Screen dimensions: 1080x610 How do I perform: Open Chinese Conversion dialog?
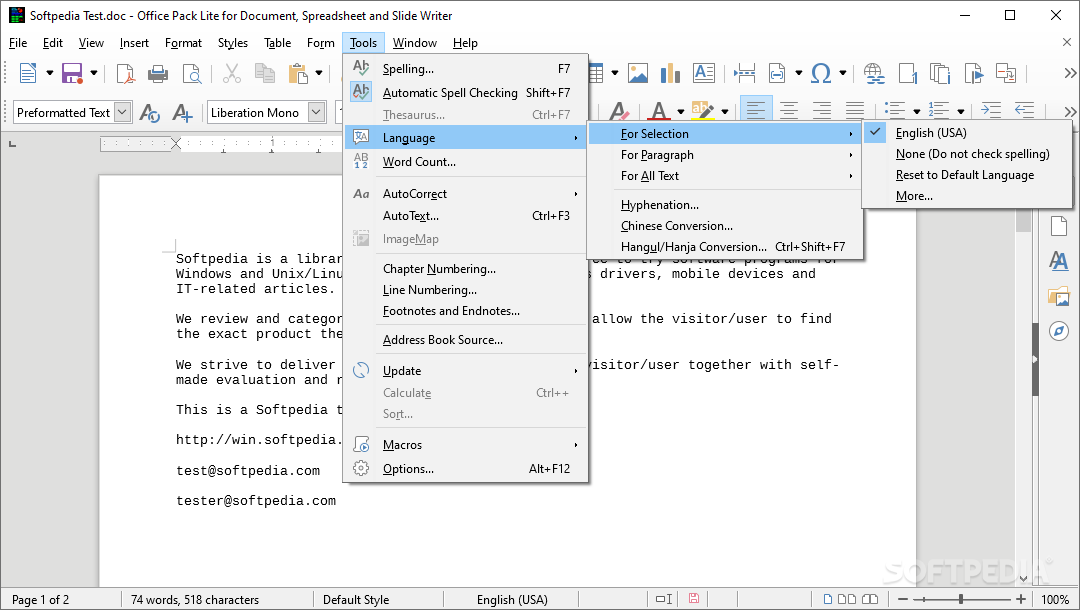tap(725, 226)
